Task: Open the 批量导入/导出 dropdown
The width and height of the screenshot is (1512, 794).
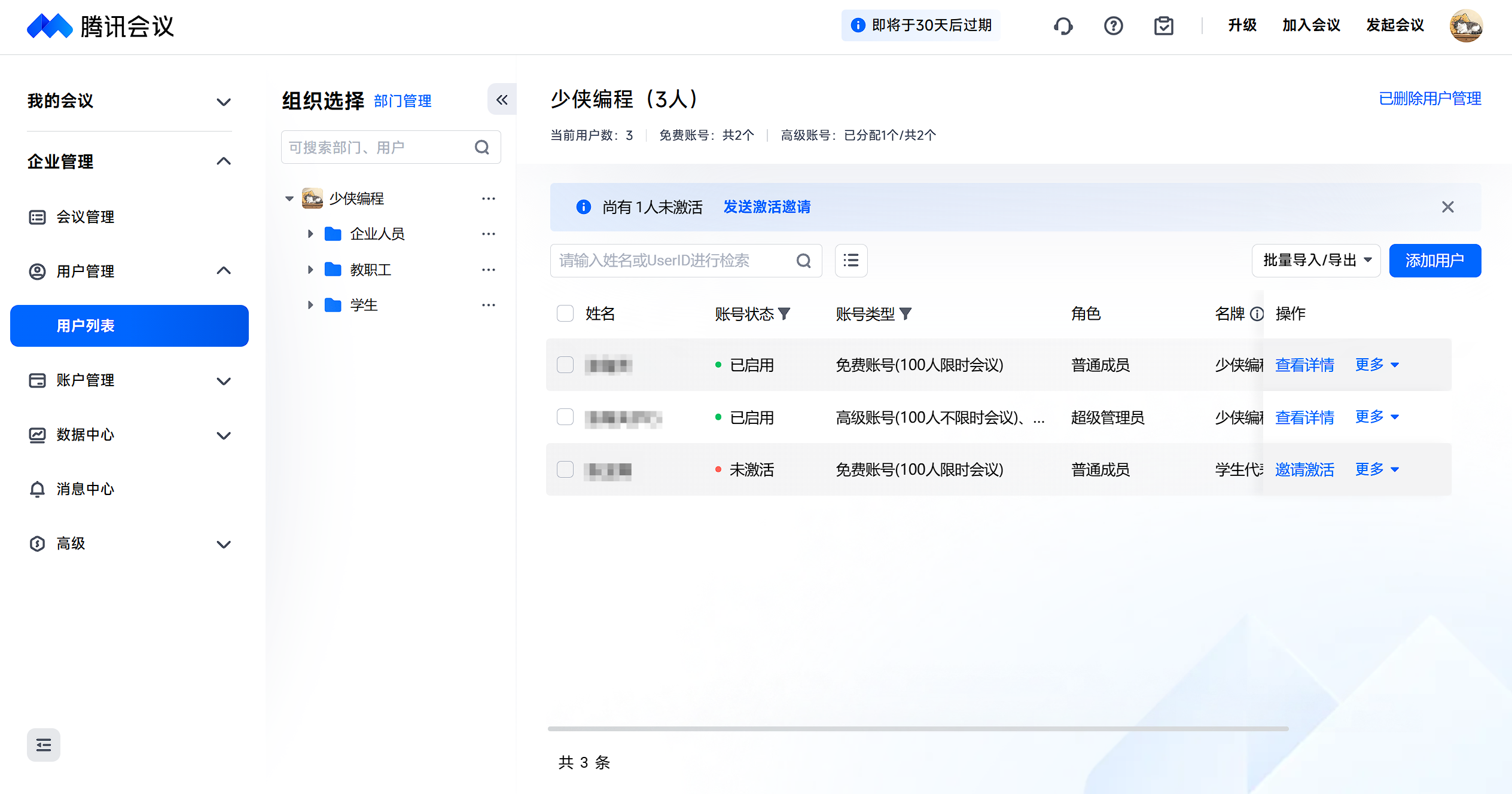Action: click(1316, 260)
